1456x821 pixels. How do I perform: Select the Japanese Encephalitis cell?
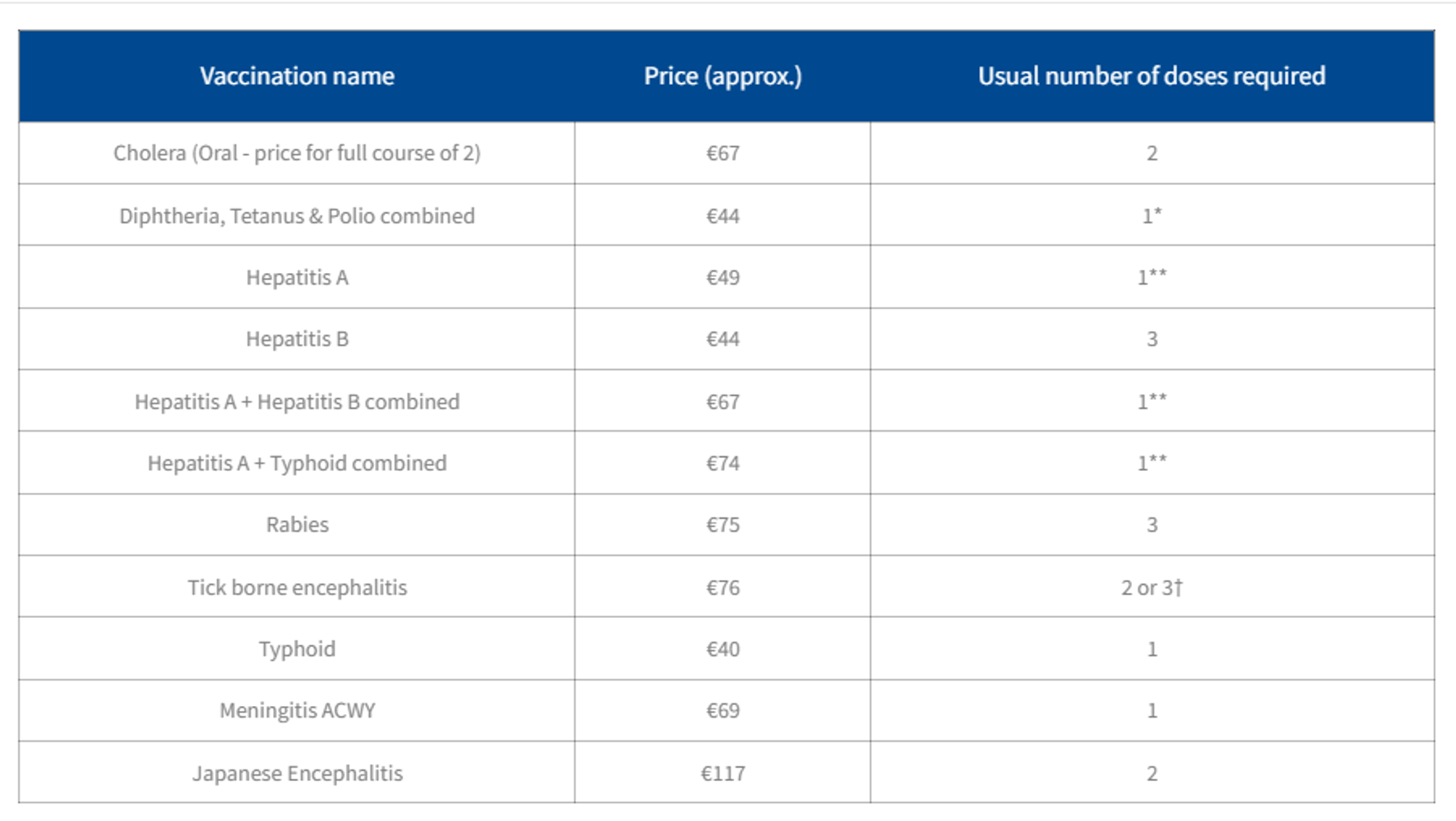point(297,773)
